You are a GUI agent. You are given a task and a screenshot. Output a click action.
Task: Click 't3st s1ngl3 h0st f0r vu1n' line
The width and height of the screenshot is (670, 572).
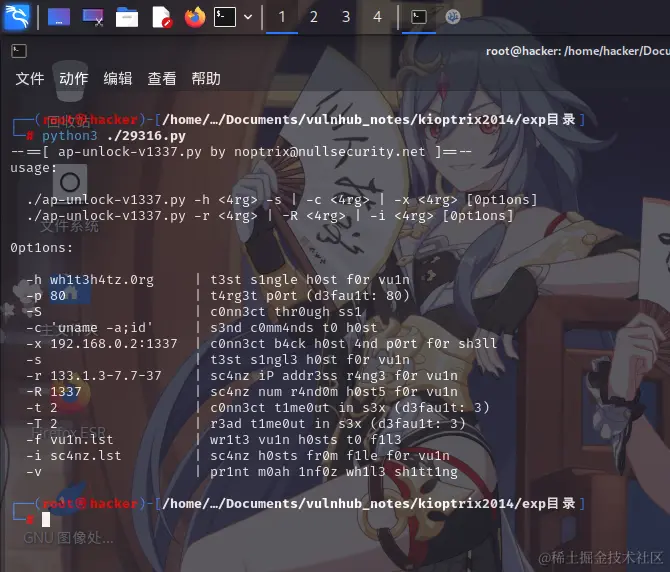pos(309,360)
